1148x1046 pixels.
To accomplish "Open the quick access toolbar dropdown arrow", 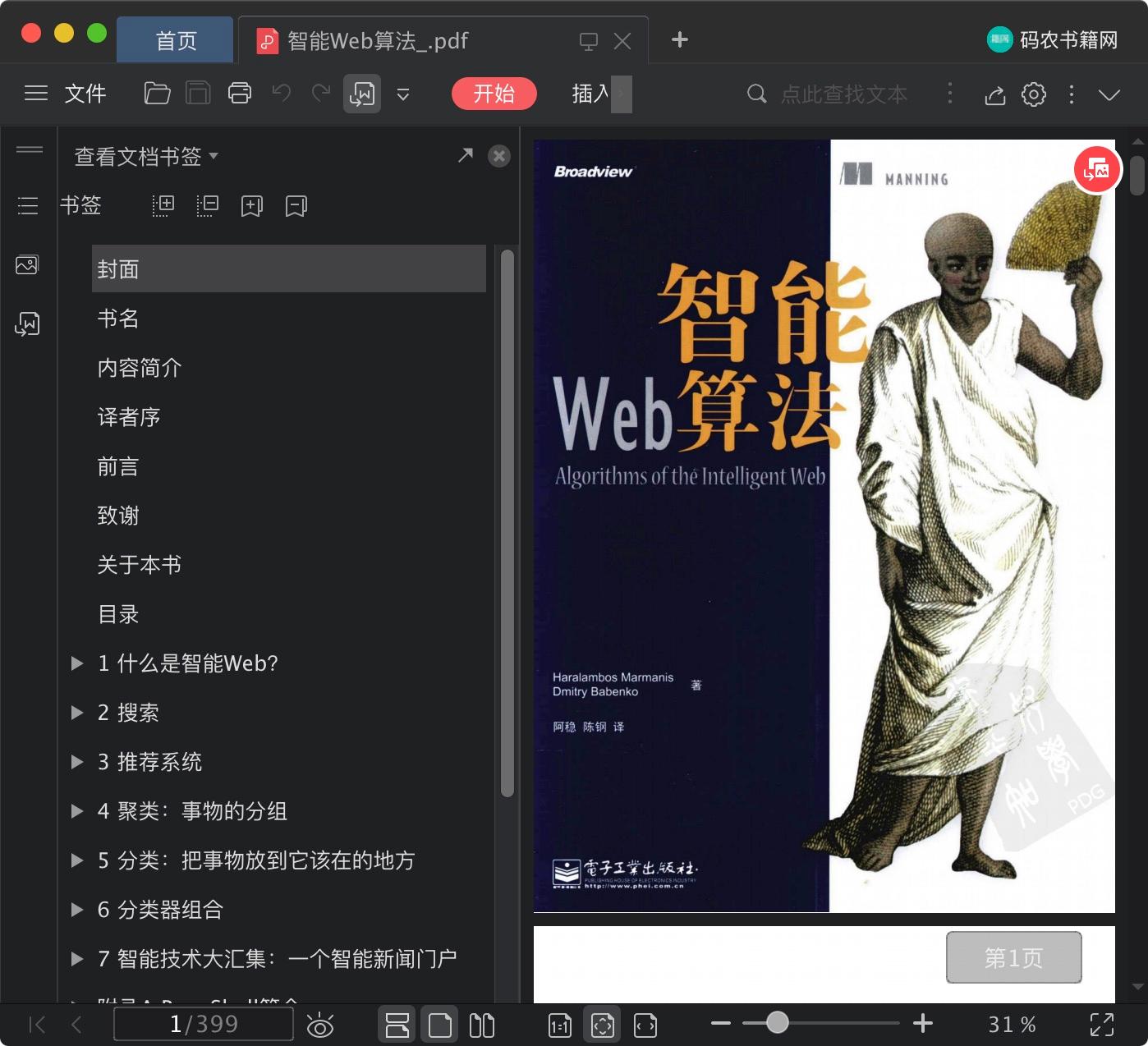I will coord(403,94).
